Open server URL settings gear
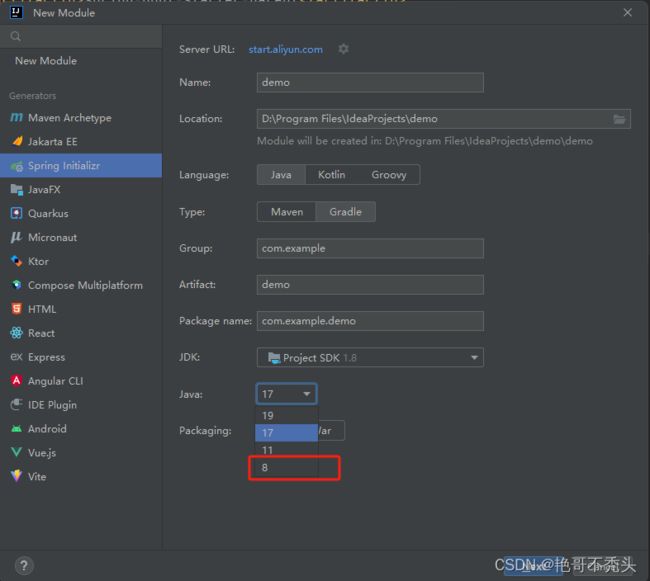Image resolution: width=650 pixels, height=581 pixels. (x=343, y=49)
